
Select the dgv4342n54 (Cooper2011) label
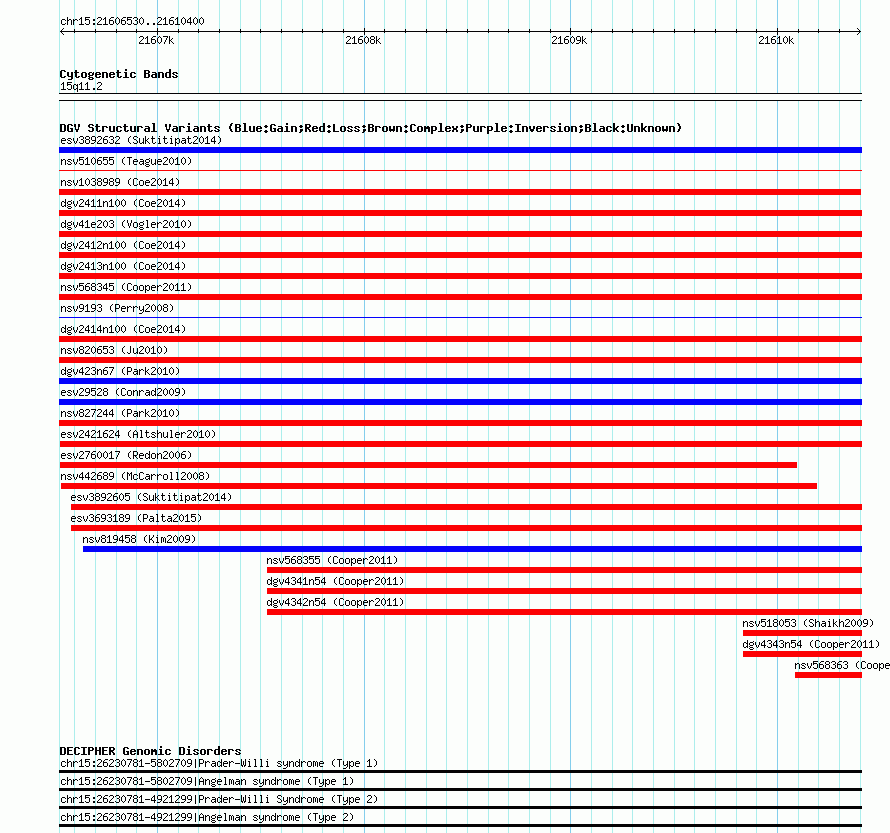pyautogui.click(x=335, y=602)
